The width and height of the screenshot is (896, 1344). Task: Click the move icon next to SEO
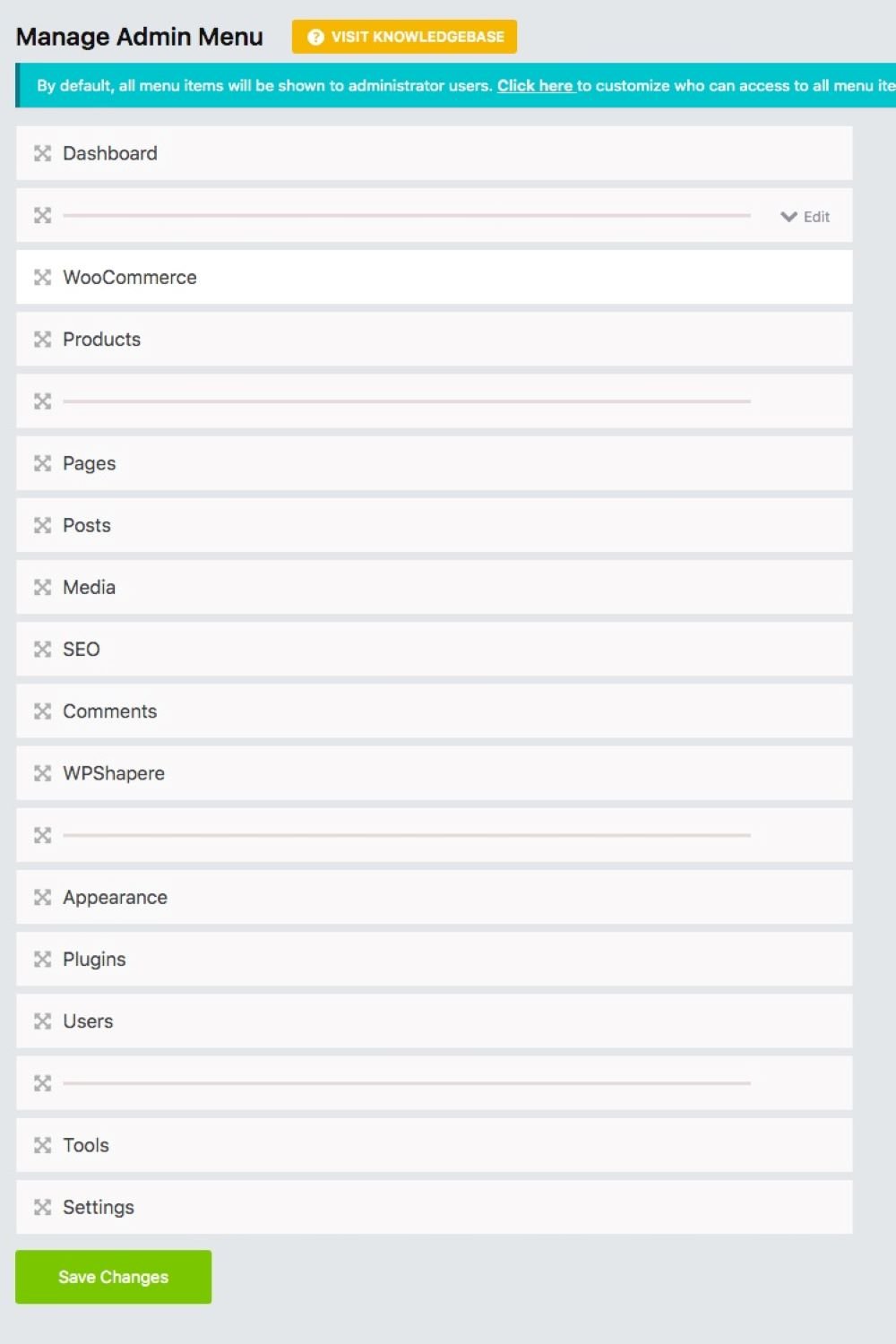coord(42,650)
